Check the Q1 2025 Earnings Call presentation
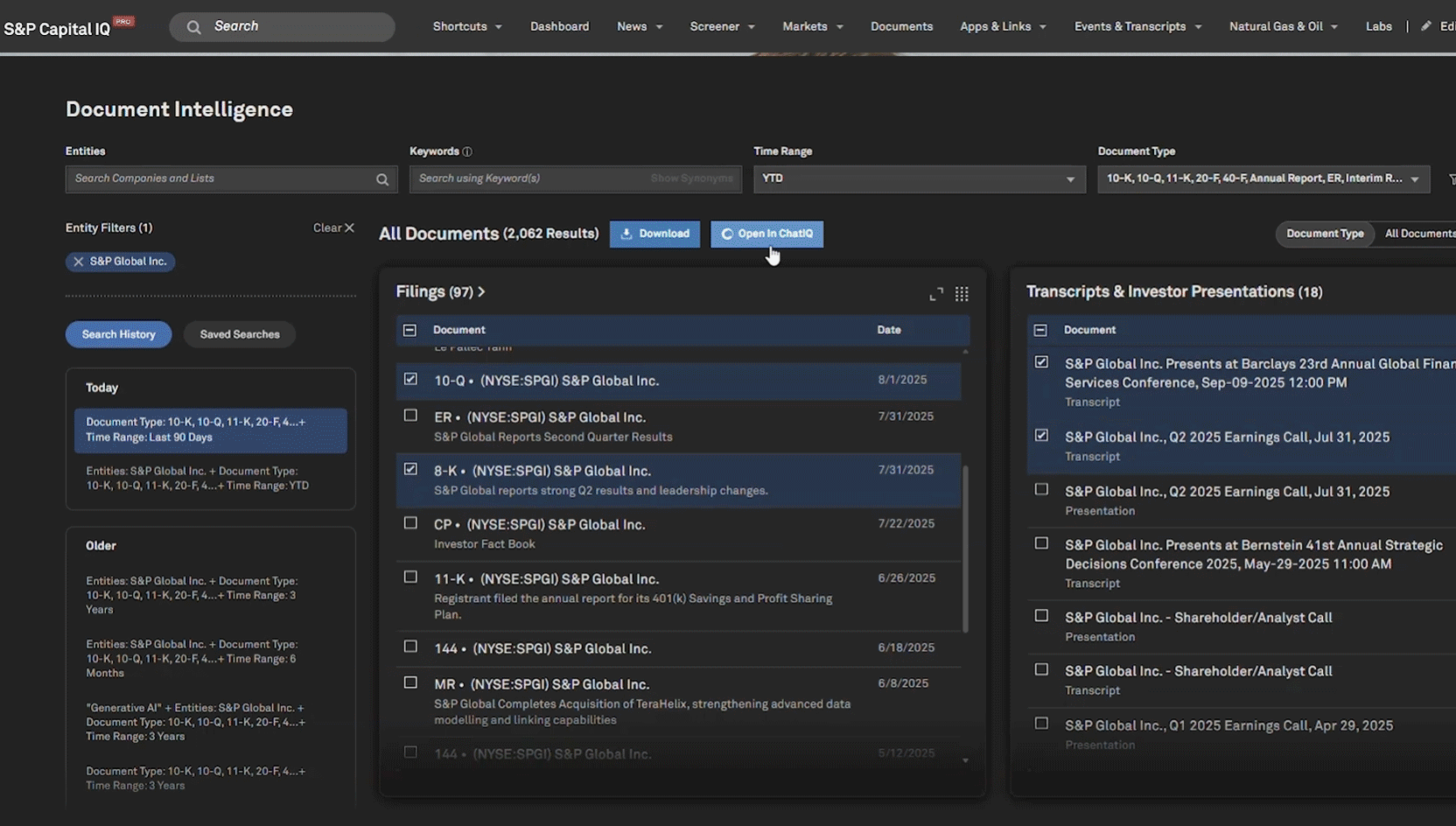Image resolution: width=1456 pixels, height=826 pixels. point(1041,724)
